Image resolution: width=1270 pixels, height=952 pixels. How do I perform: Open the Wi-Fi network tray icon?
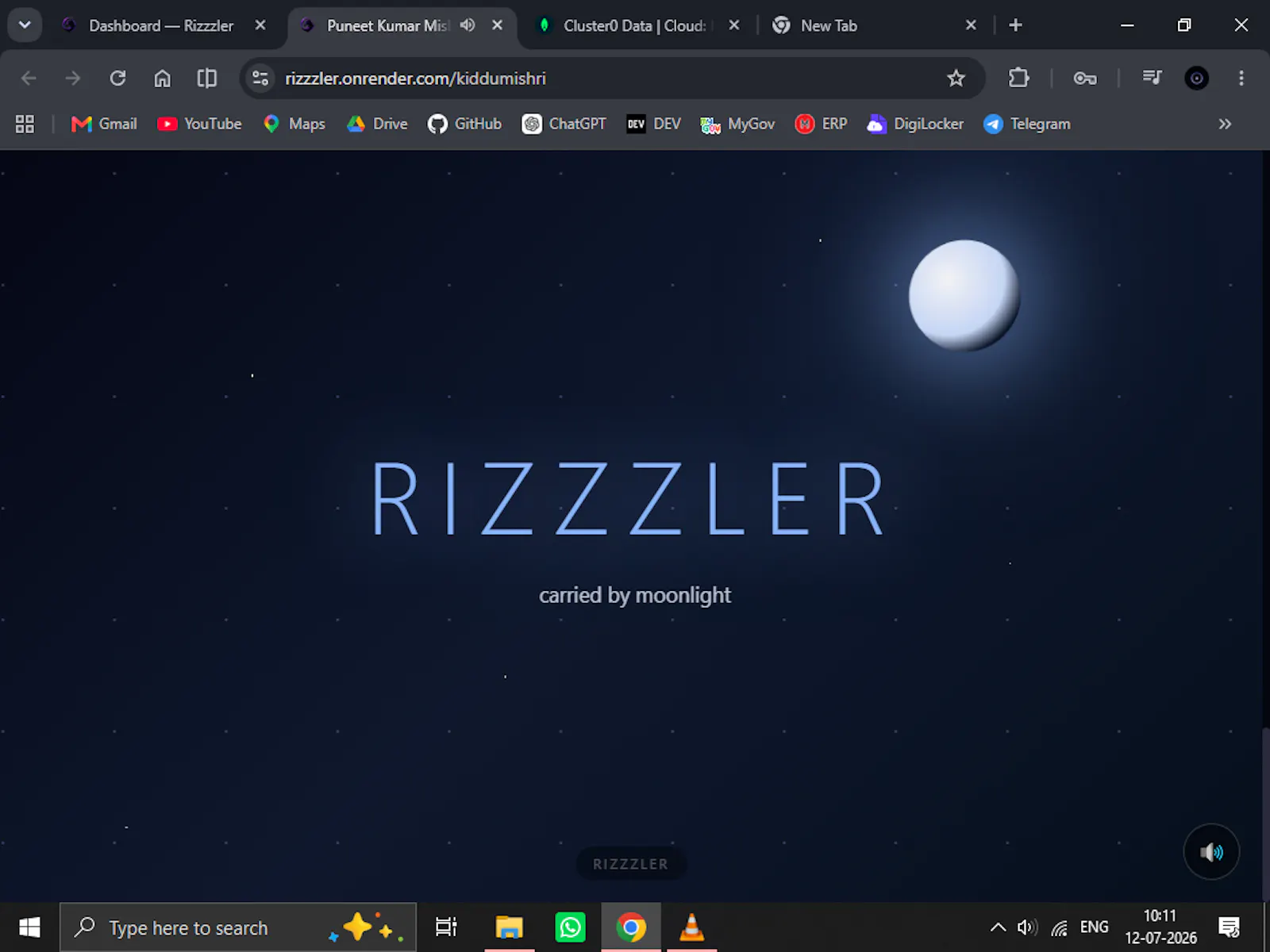pyautogui.click(x=1060, y=927)
